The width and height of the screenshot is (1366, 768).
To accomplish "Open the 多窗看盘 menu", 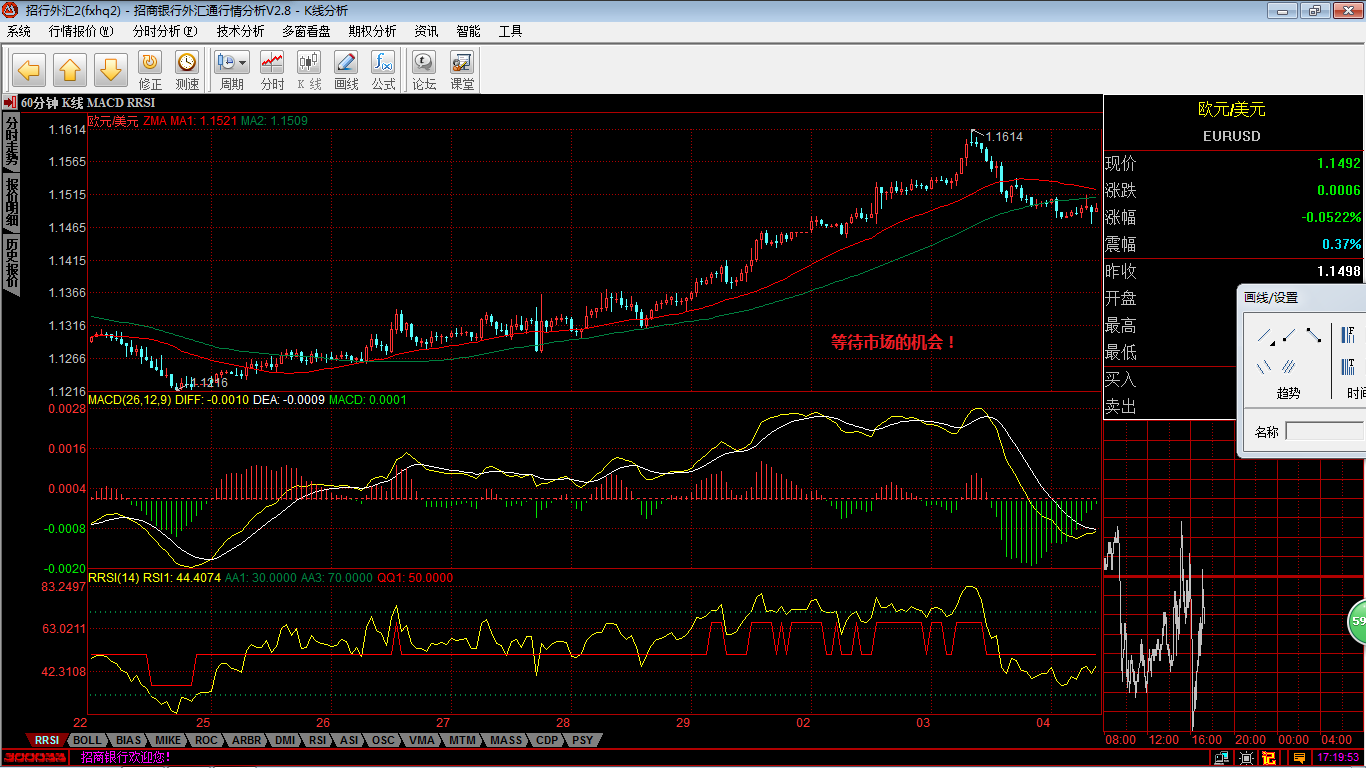I will coord(306,31).
